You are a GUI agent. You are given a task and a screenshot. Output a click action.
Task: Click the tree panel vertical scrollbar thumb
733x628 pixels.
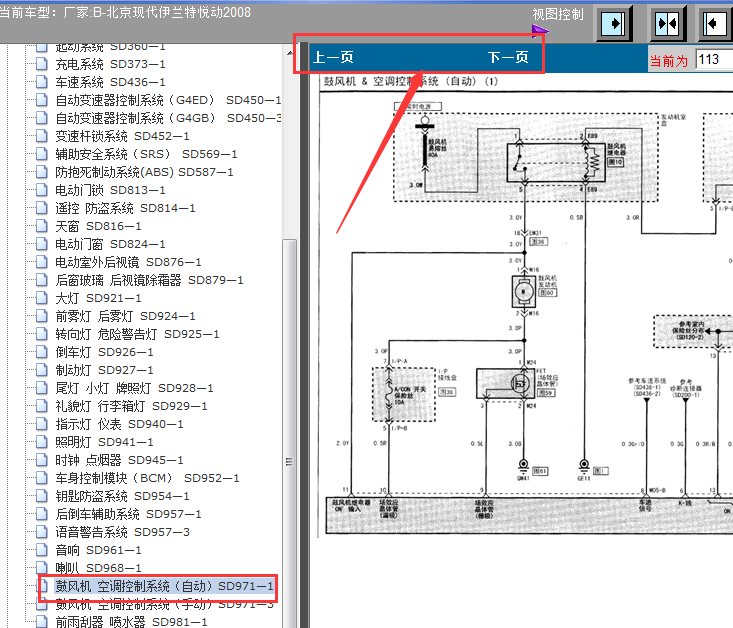click(x=289, y=434)
